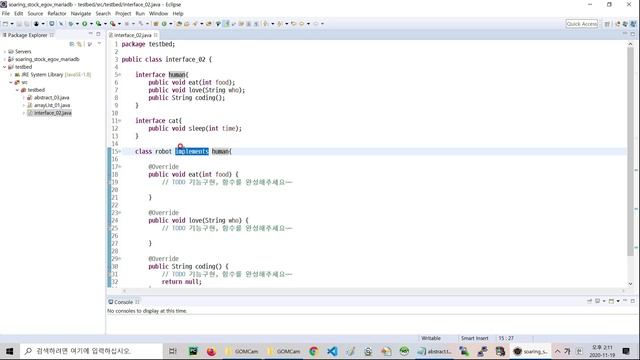The width and height of the screenshot is (640, 360).
Task: Click the Collapse All icon in Package Explorer
Action: [72, 44]
